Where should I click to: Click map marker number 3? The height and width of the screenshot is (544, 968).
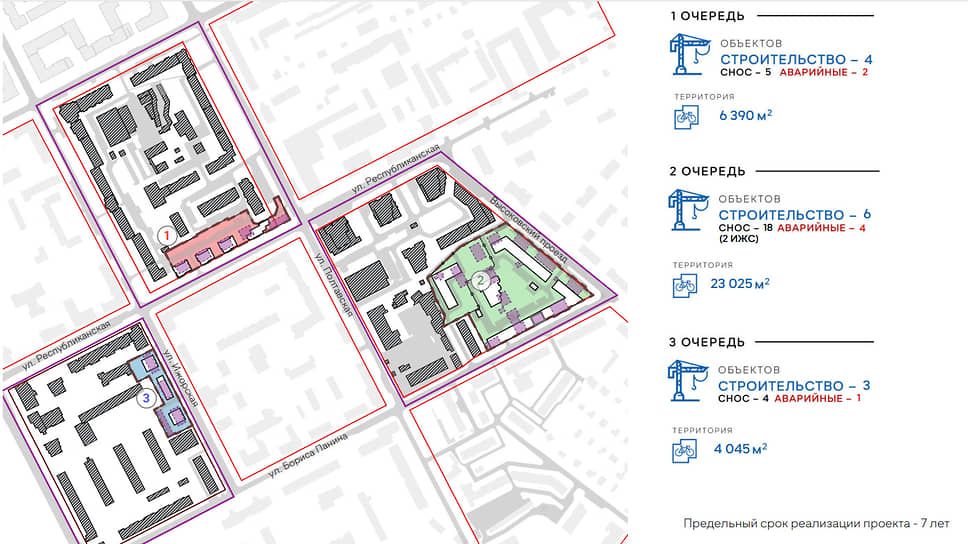click(146, 398)
